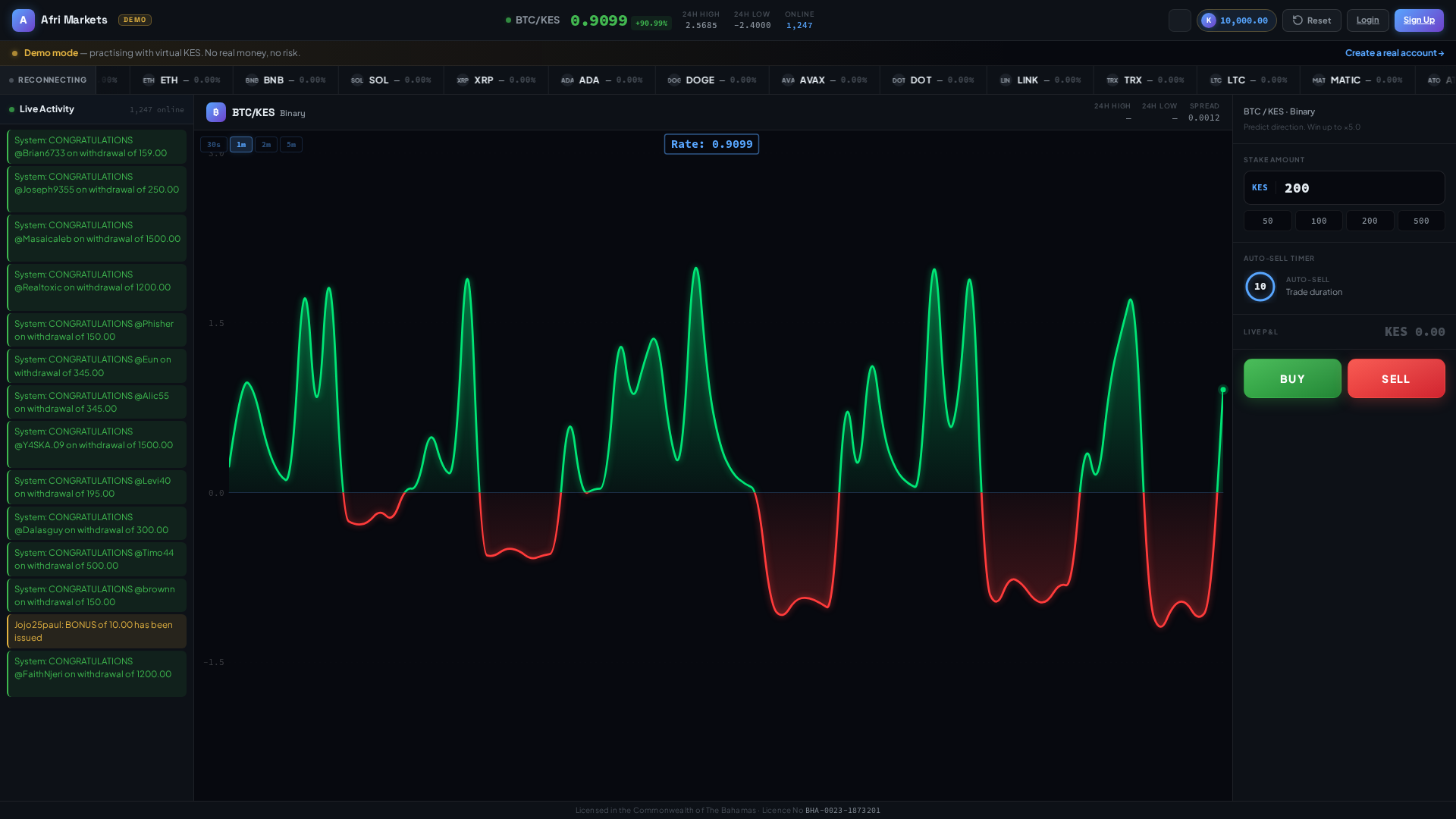Click the Rate: 0.9099 chart label
The width and height of the screenshot is (1456, 819).
(711, 144)
